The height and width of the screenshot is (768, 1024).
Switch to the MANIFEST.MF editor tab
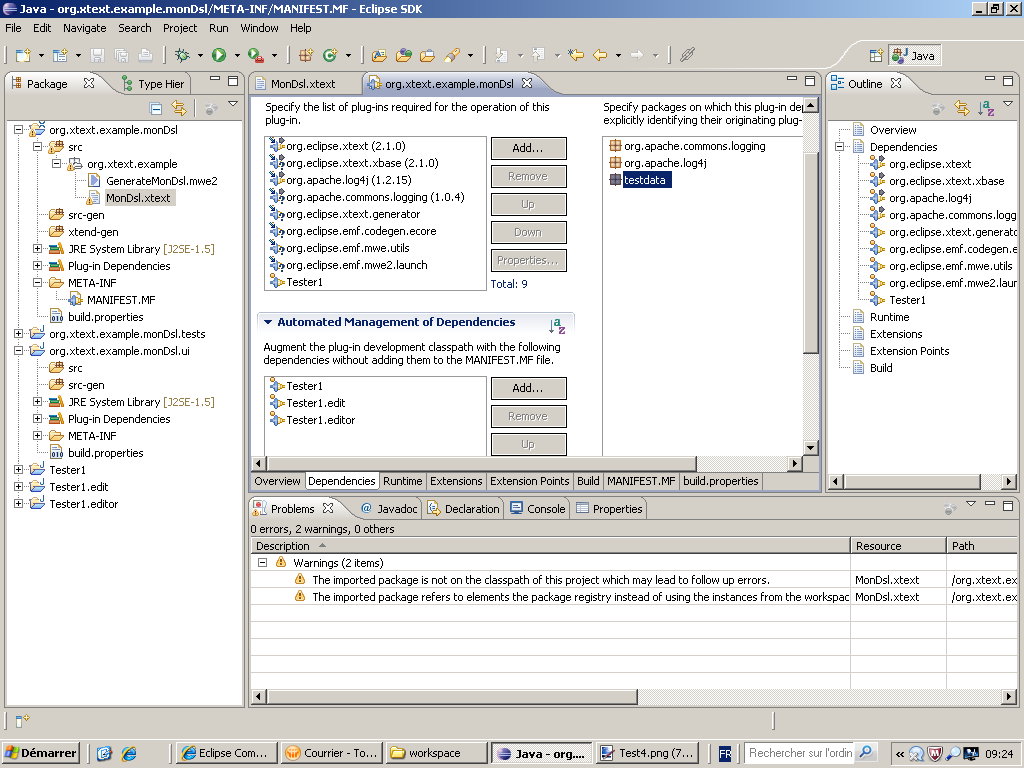641,481
